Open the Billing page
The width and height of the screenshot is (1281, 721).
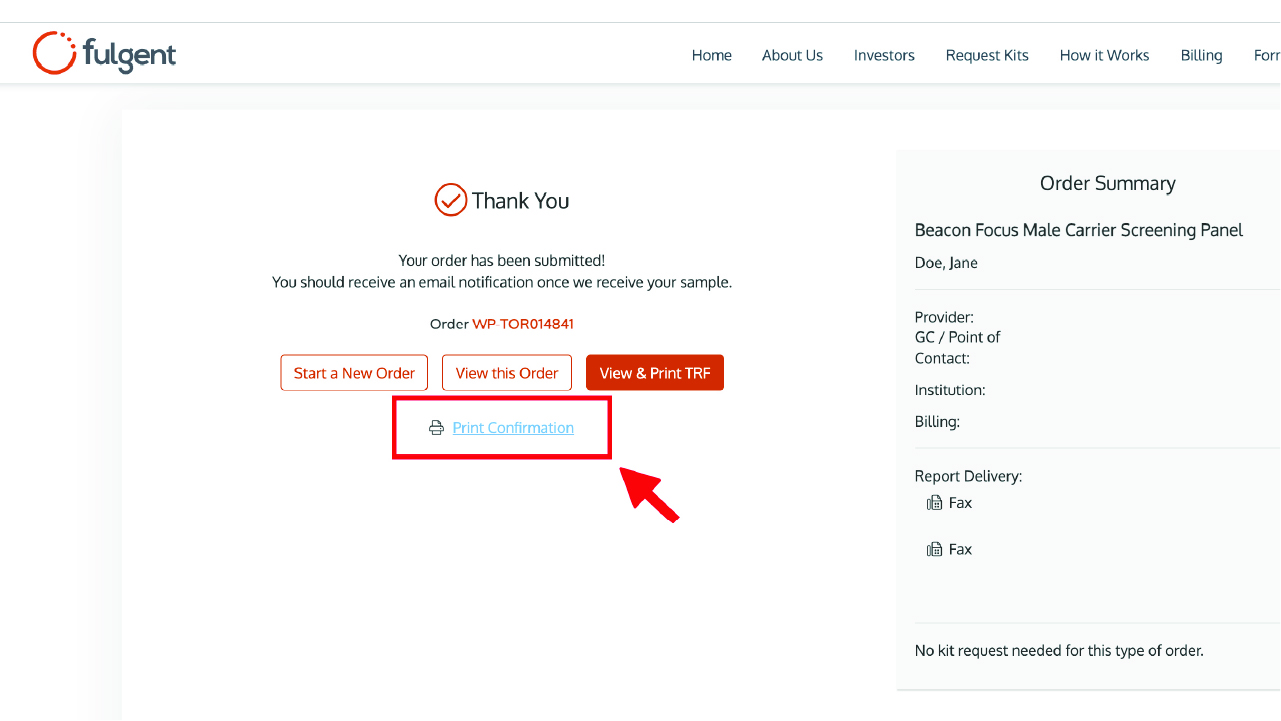click(x=1201, y=55)
